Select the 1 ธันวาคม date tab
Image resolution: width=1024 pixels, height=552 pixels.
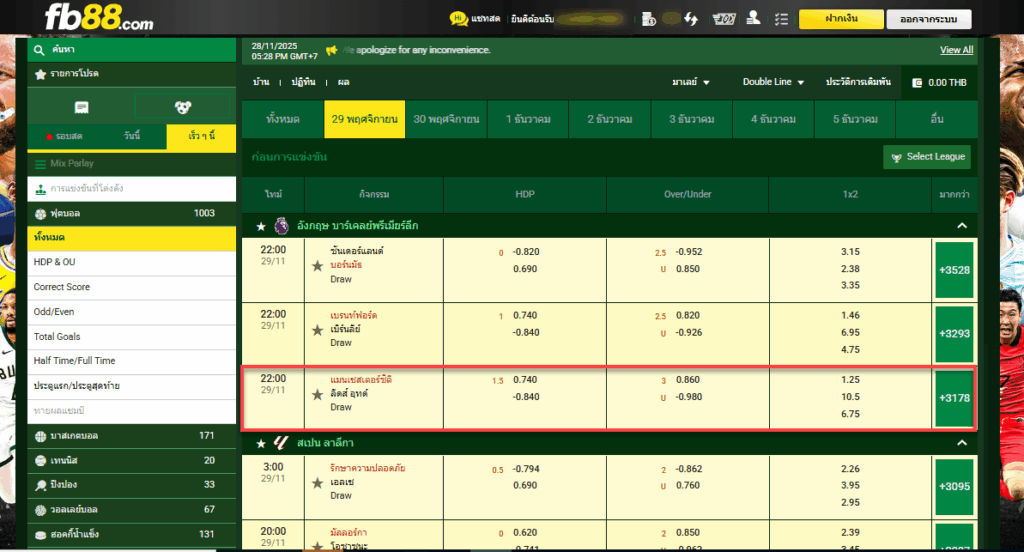(x=528, y=120)
